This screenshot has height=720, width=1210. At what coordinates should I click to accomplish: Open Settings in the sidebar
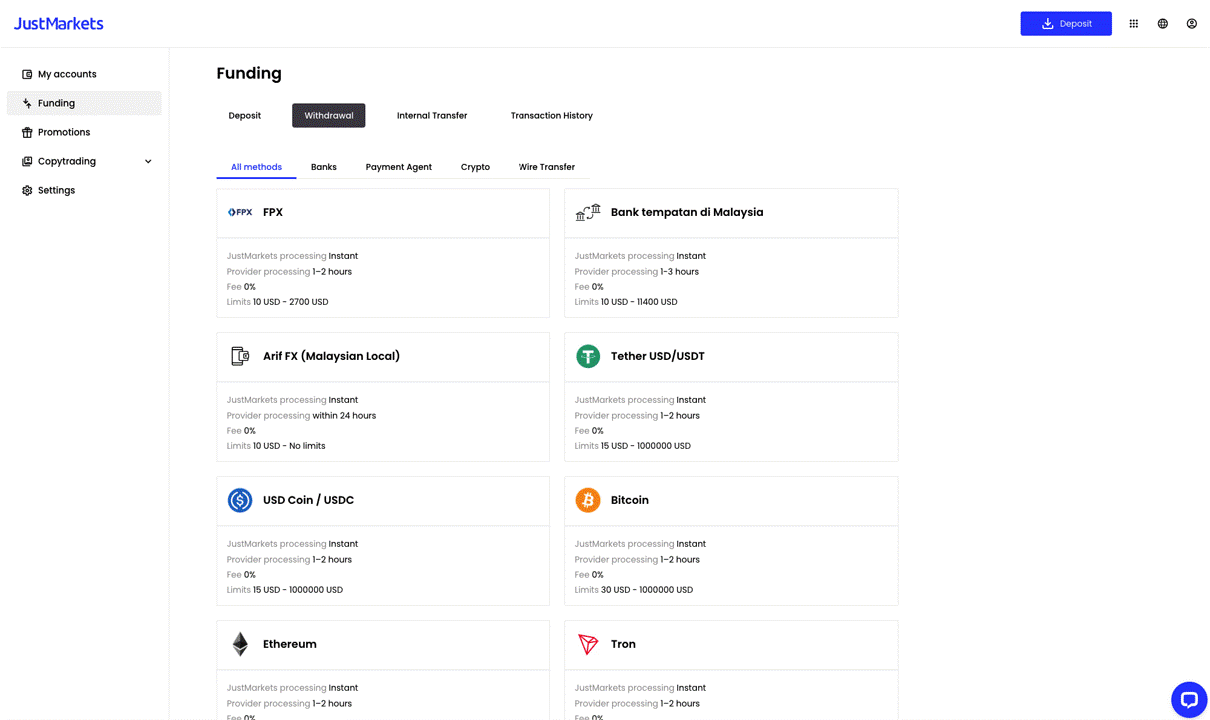click(x=56, y=190)
